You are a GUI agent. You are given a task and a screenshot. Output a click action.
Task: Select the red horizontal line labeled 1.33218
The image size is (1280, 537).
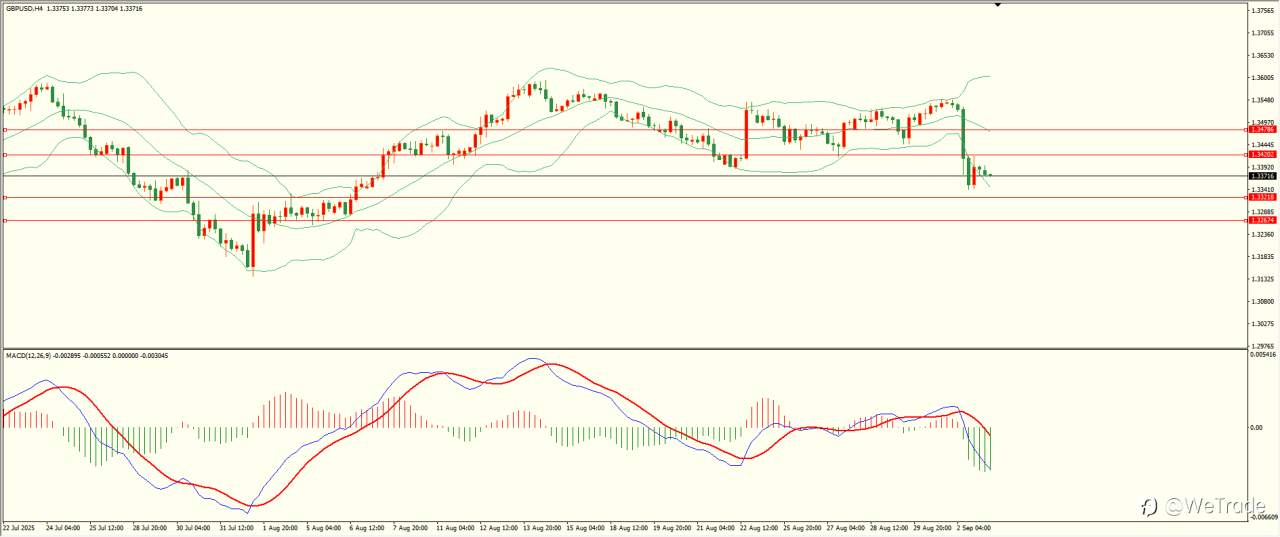tap(625, 197)
